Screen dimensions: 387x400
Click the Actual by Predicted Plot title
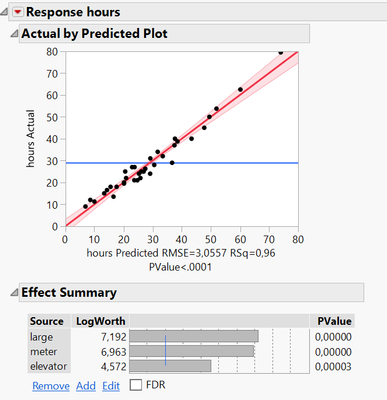click(94, 34)
